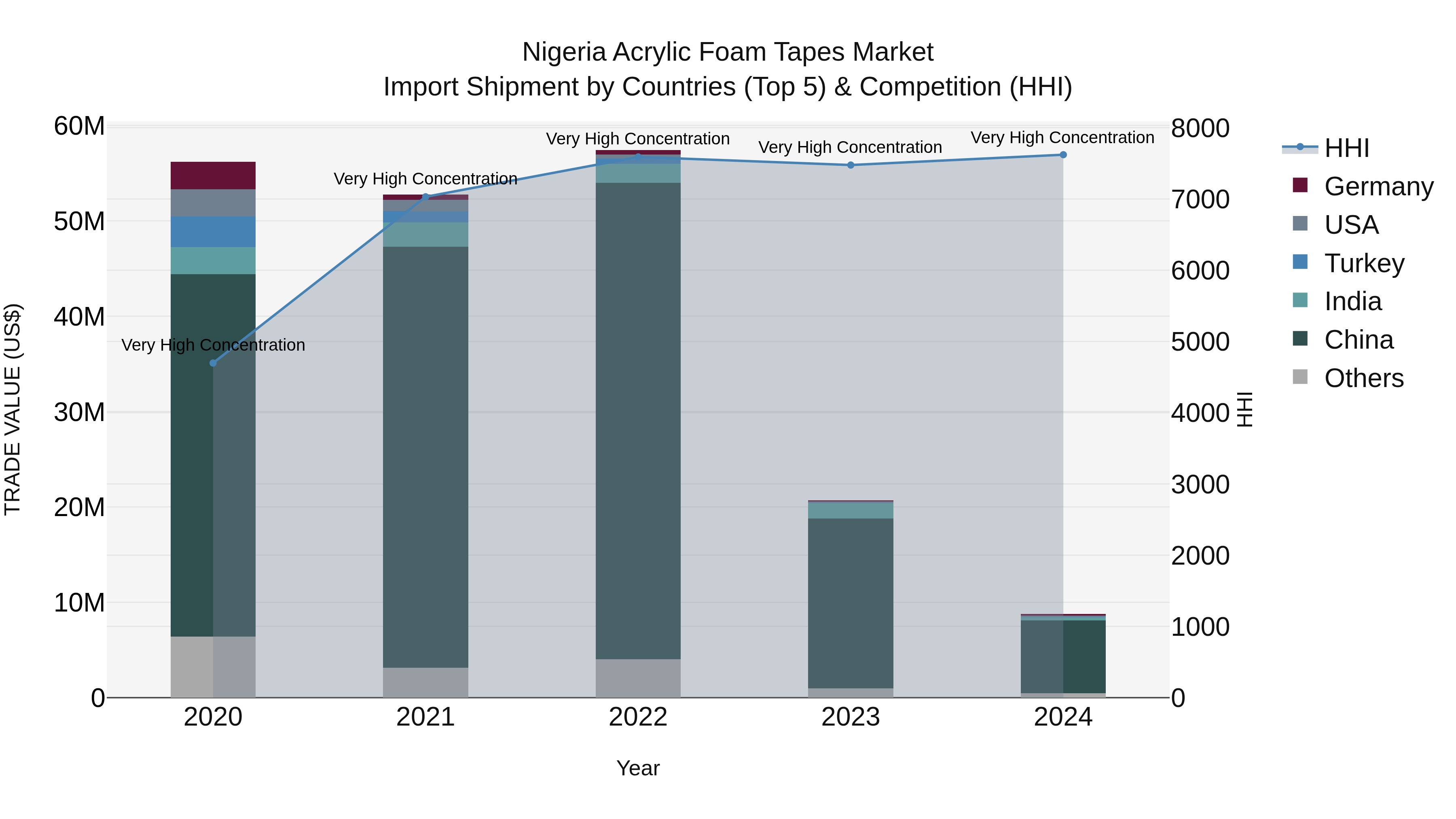Image resolution: width=1456 pixels, height=819 pixels.
Task: Click the HHI data point for 2023
Action: (x=851, y=165)
